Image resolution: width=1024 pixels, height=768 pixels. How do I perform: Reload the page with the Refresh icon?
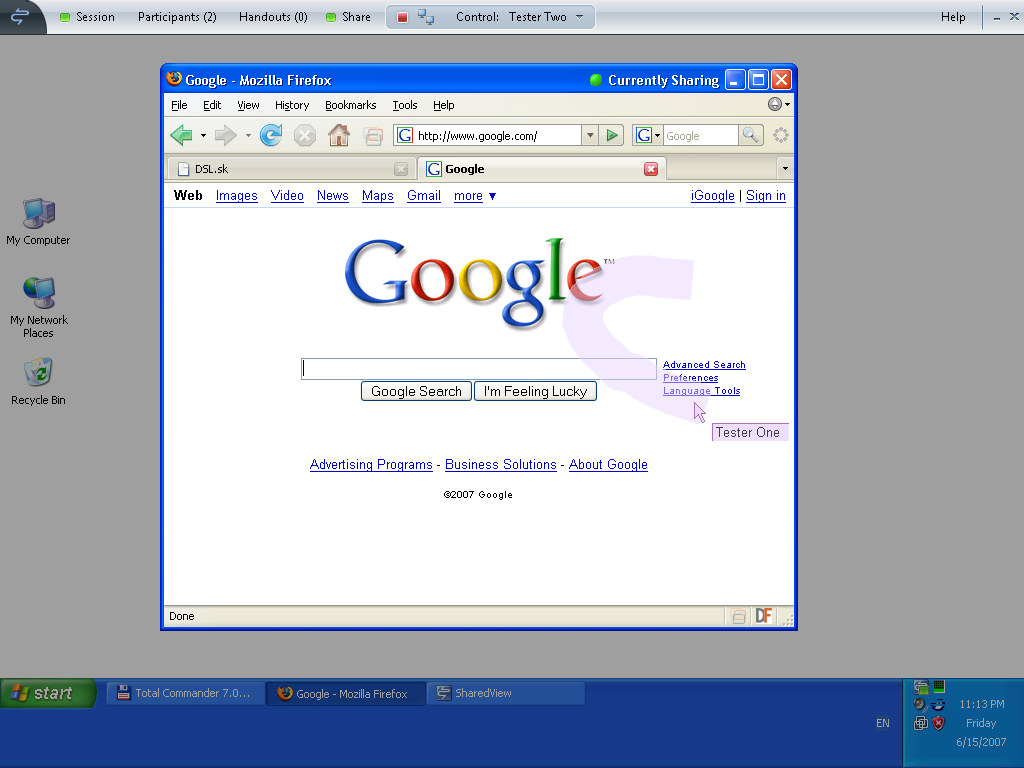pos(270,135)
